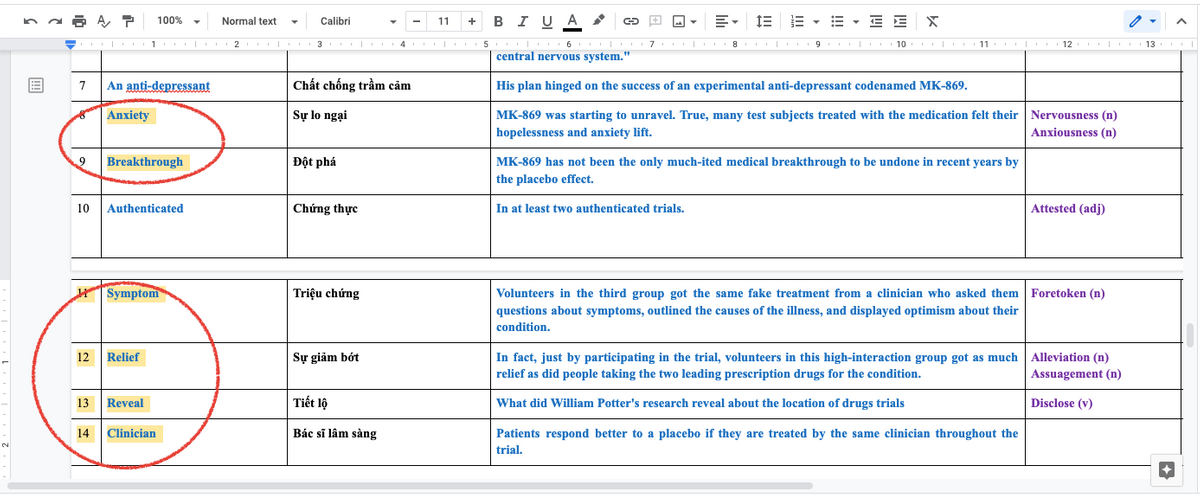1200x497 pixels.
Task: Click the highlighted word Reveal
Action: click(x=125, y=404)
